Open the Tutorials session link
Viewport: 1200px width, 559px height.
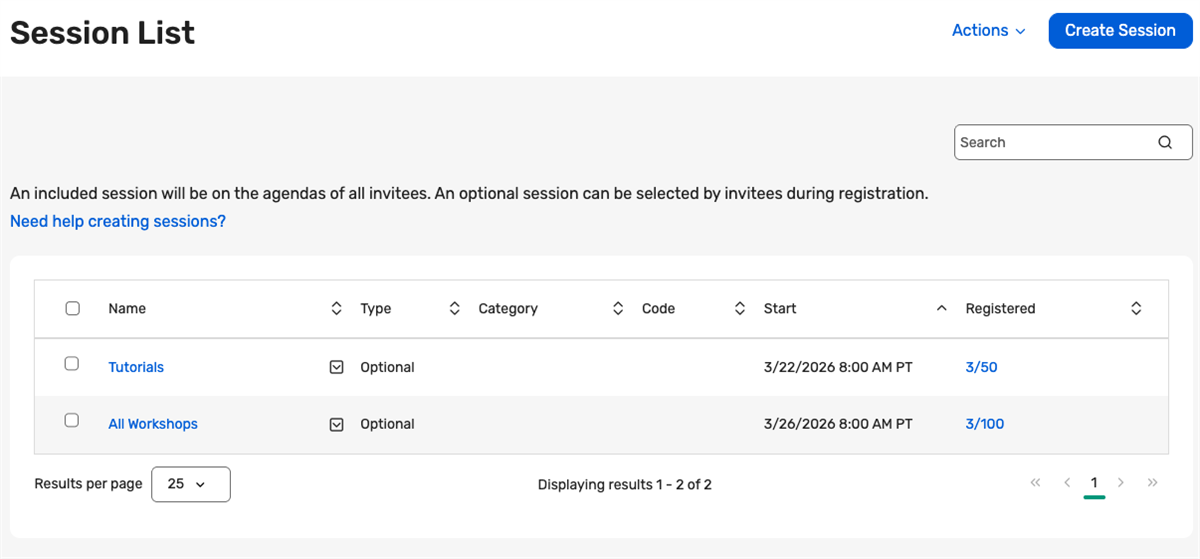(136, 367)
